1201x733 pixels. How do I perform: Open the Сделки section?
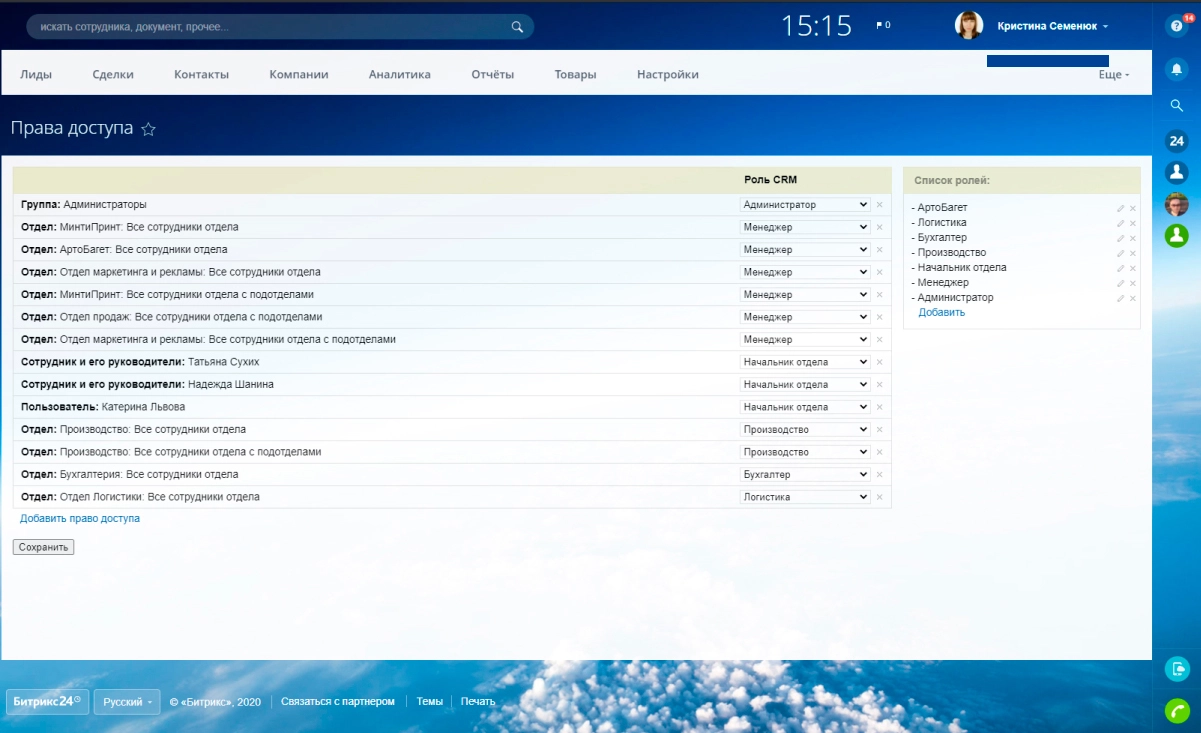pos(113,74)
